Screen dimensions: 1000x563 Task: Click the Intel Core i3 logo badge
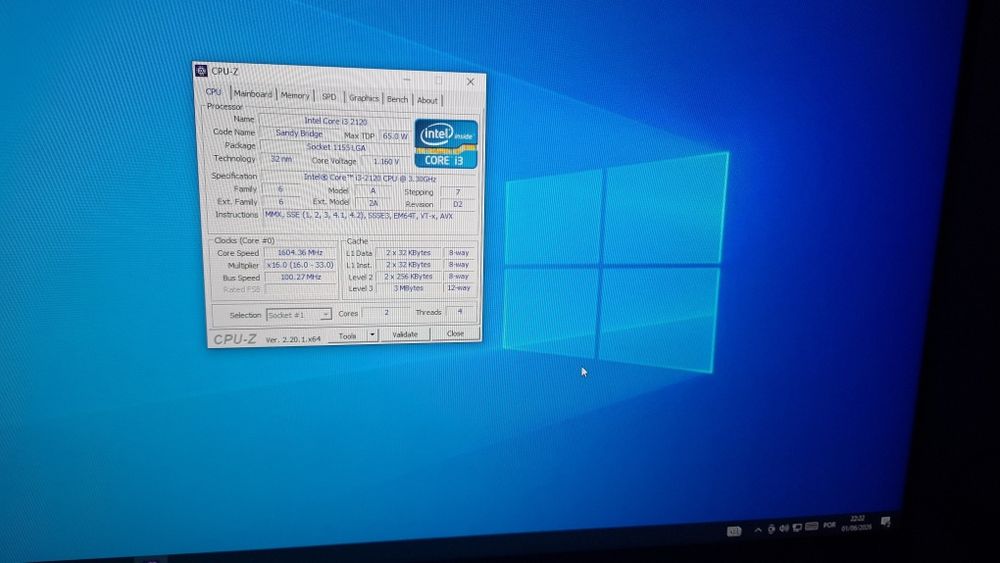pyautogui.click(x=446, y=144)
